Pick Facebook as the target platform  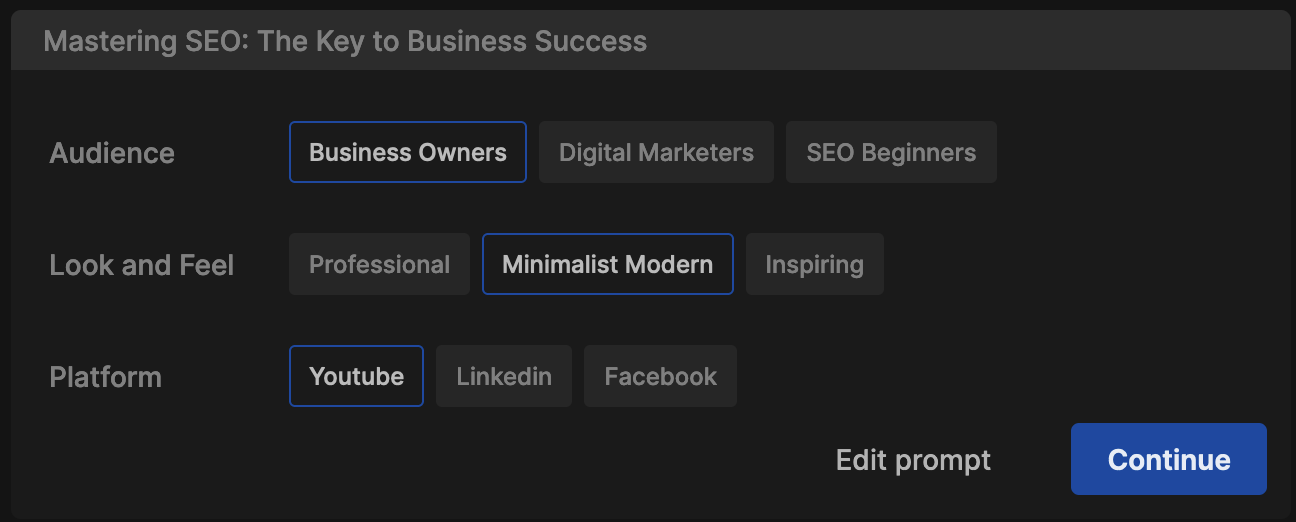(660, 376)
